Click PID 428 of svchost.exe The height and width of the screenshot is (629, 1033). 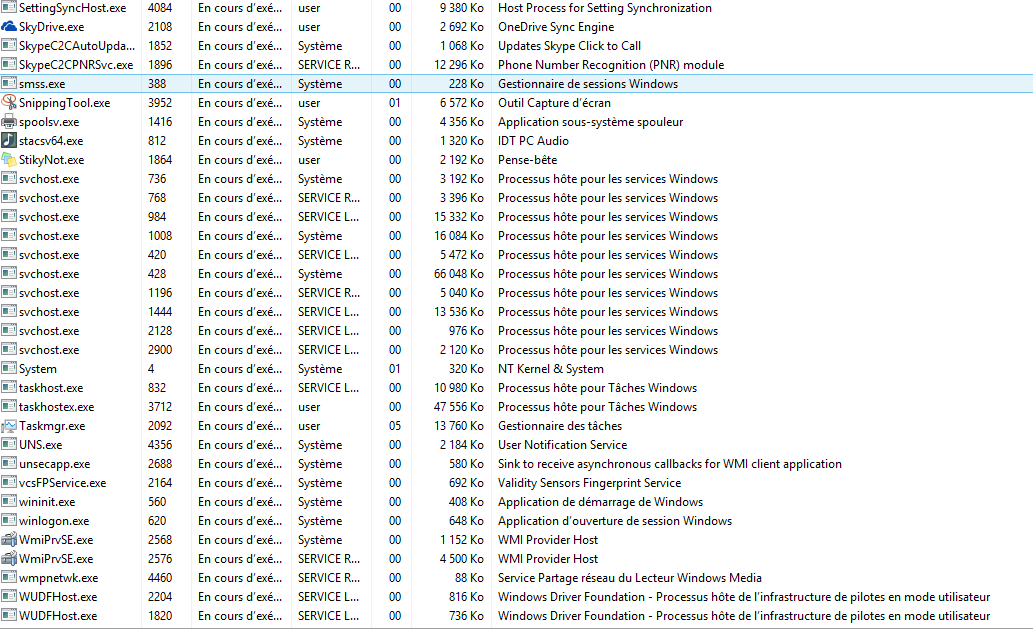tap(157, 274)
